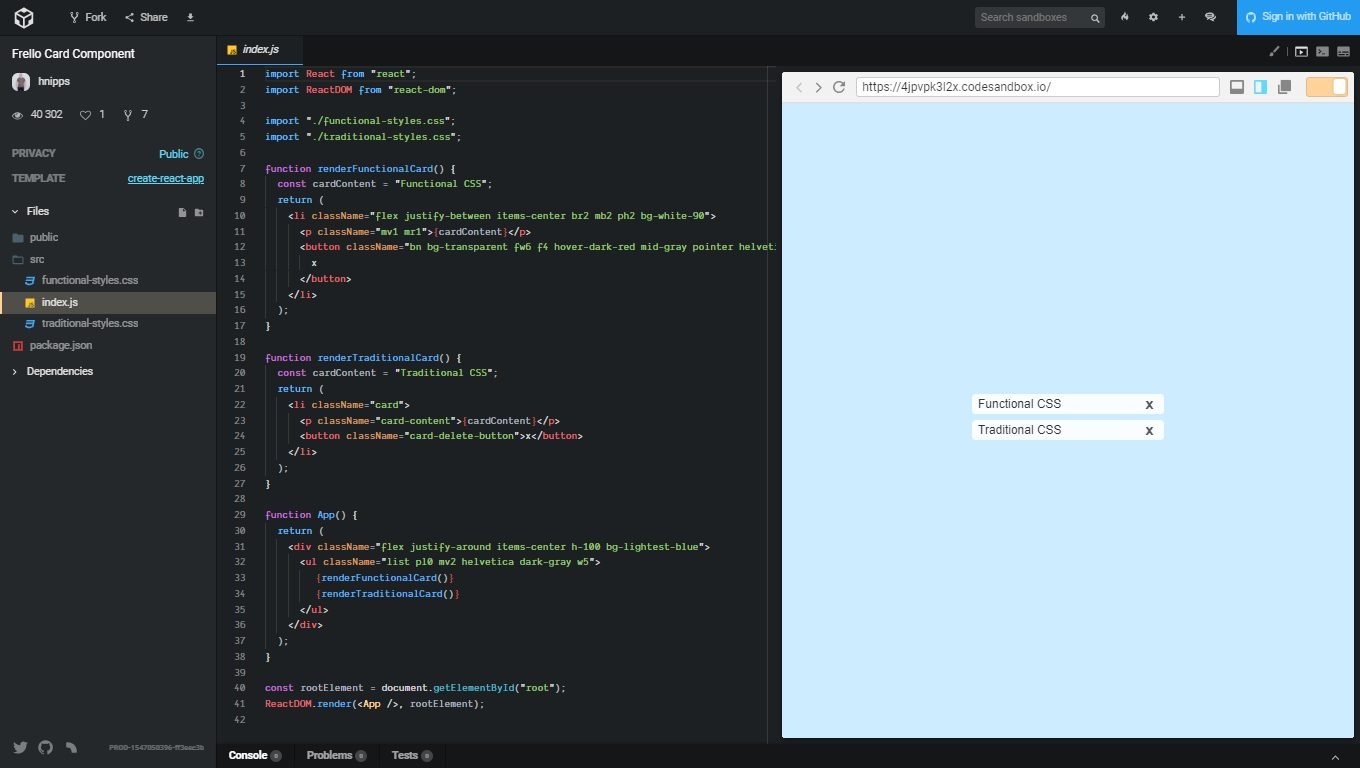Refresh the preview browser
Viewport: 1360px width, 768px height.
[839, 87]
